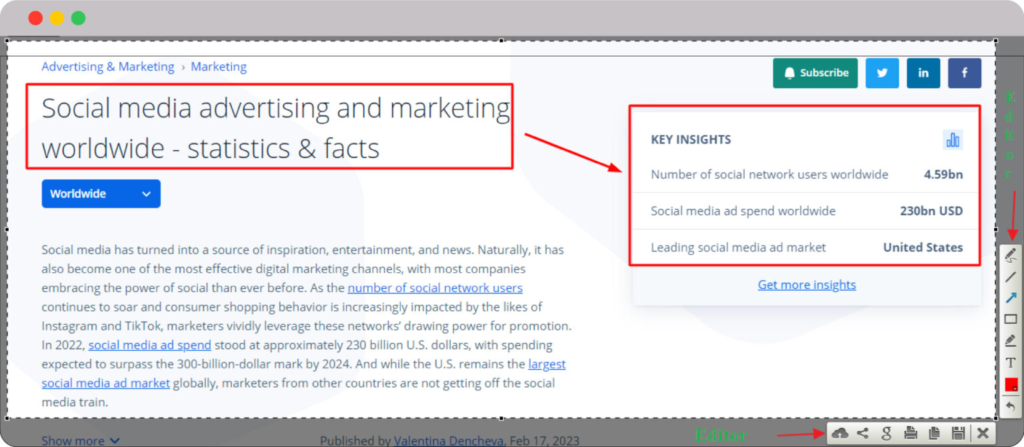Select the rectangle shape tool
Screen dimensions: 1024x447
[x=1010, y=319]
